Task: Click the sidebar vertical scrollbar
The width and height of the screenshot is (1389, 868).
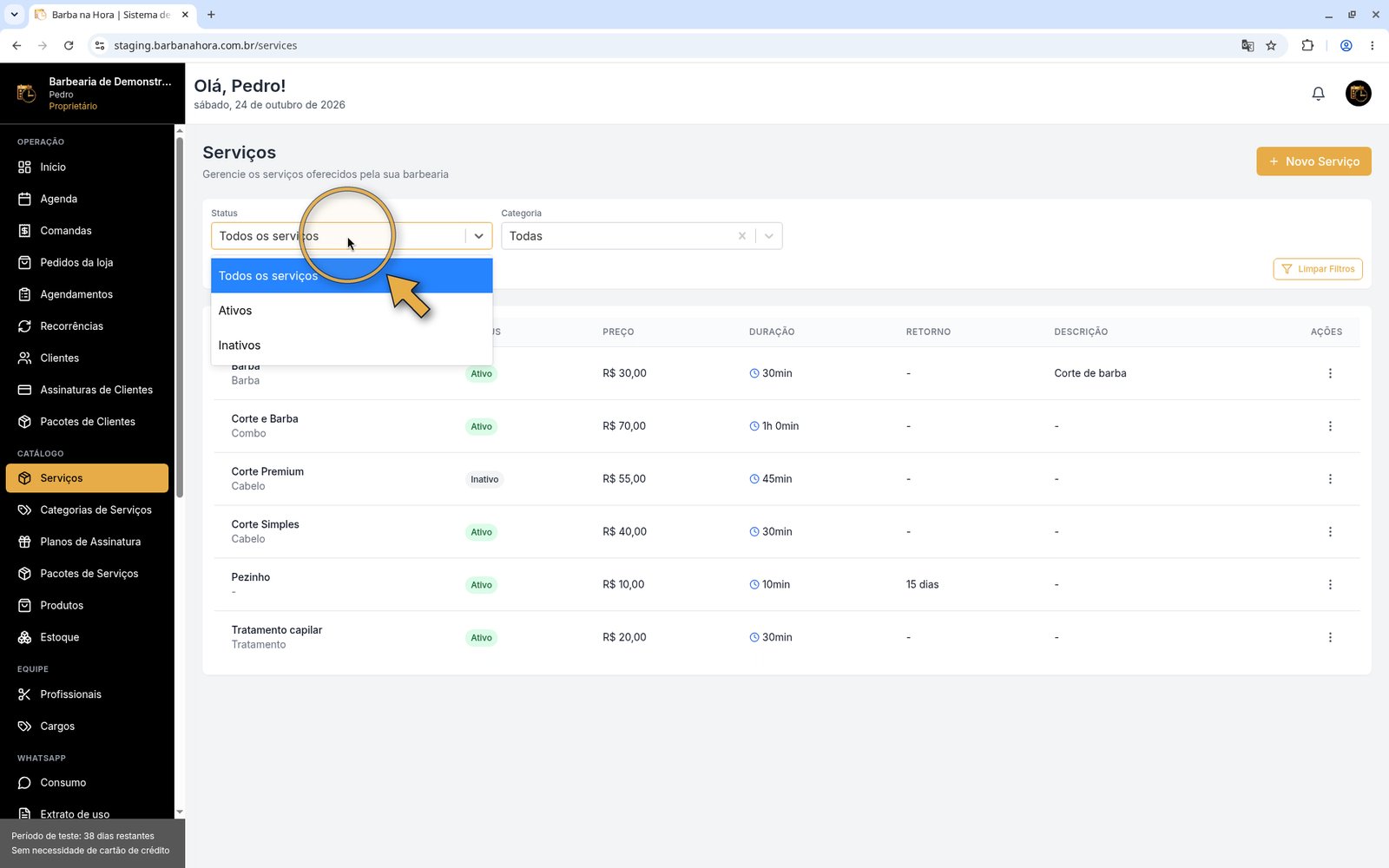Action: pyautogui.click(x=180, y=317)
